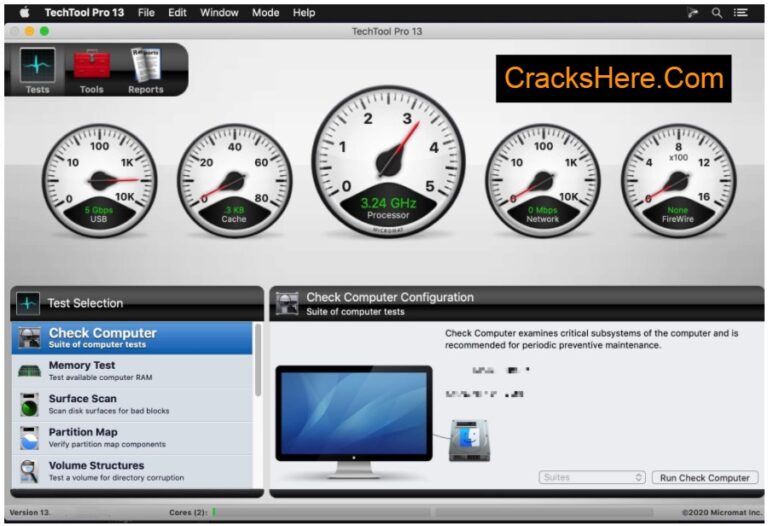
Task: Open the TechTool Pro 13 application menu
Action: (84, 13)
